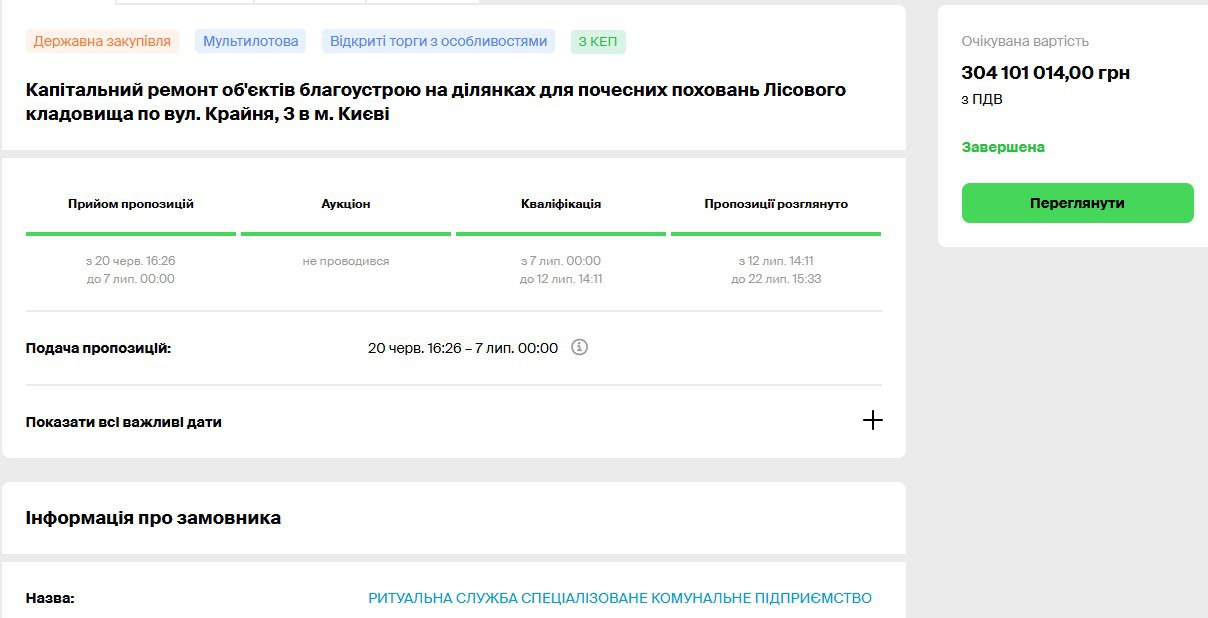
Task: Select the "Прийом пропозицій" stage
Action: coord(131,204)
